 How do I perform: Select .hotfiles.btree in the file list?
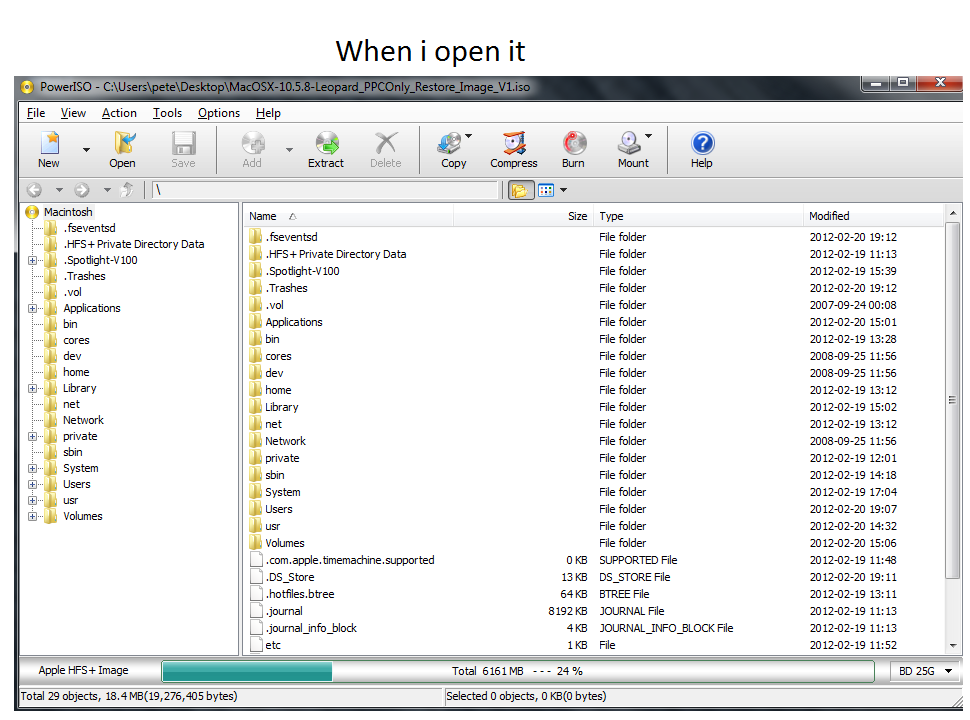point(300,594)
